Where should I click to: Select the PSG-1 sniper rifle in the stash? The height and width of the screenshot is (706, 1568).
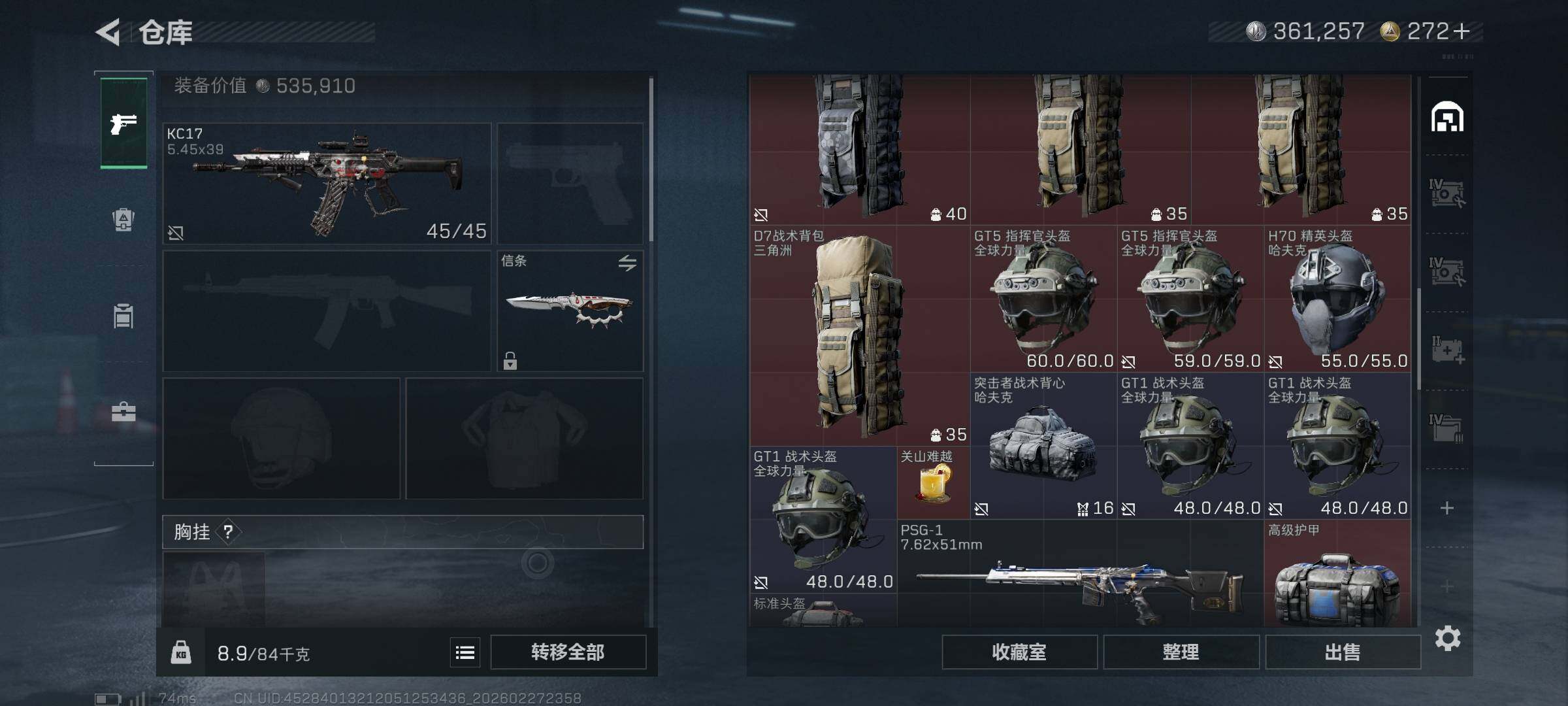point(1080,574)
